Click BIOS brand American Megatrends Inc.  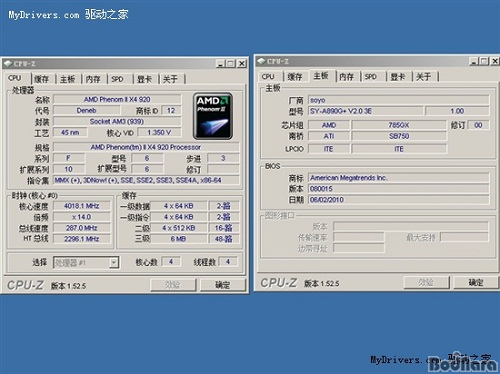(399, 178)
